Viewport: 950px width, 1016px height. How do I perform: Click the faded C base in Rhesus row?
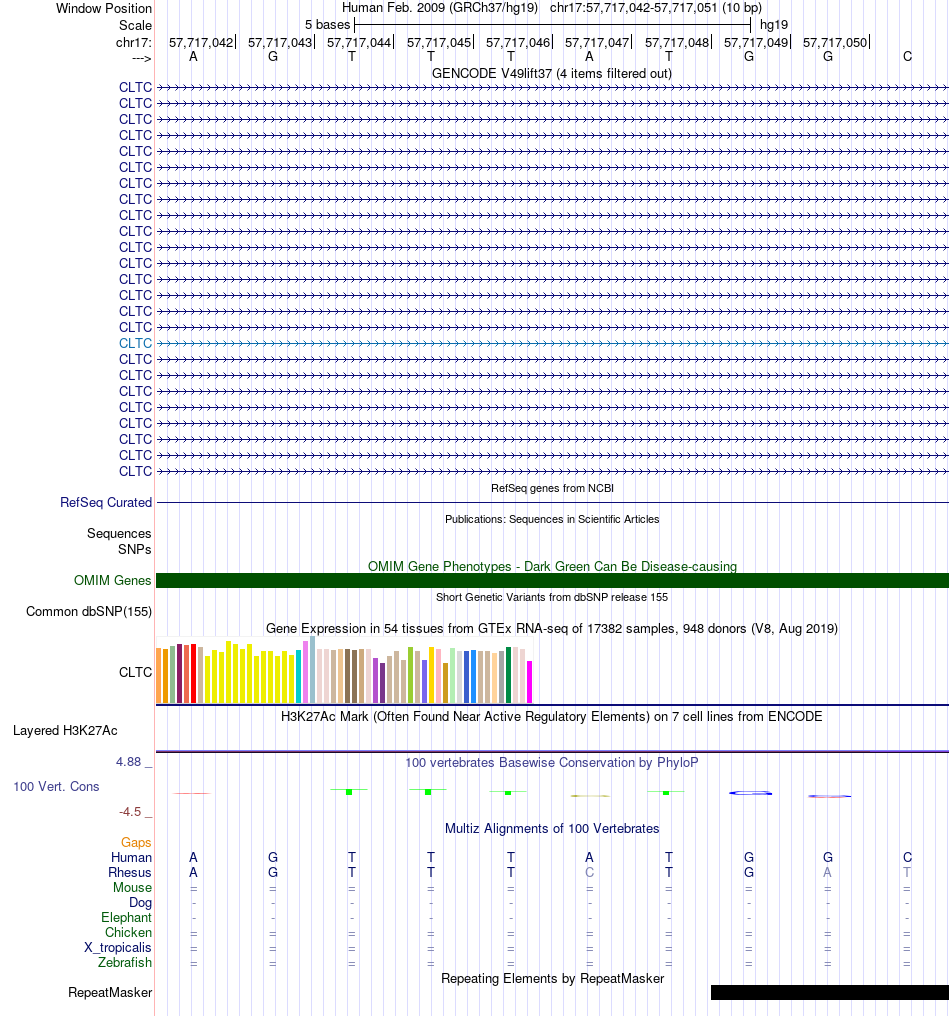point(589,872)
